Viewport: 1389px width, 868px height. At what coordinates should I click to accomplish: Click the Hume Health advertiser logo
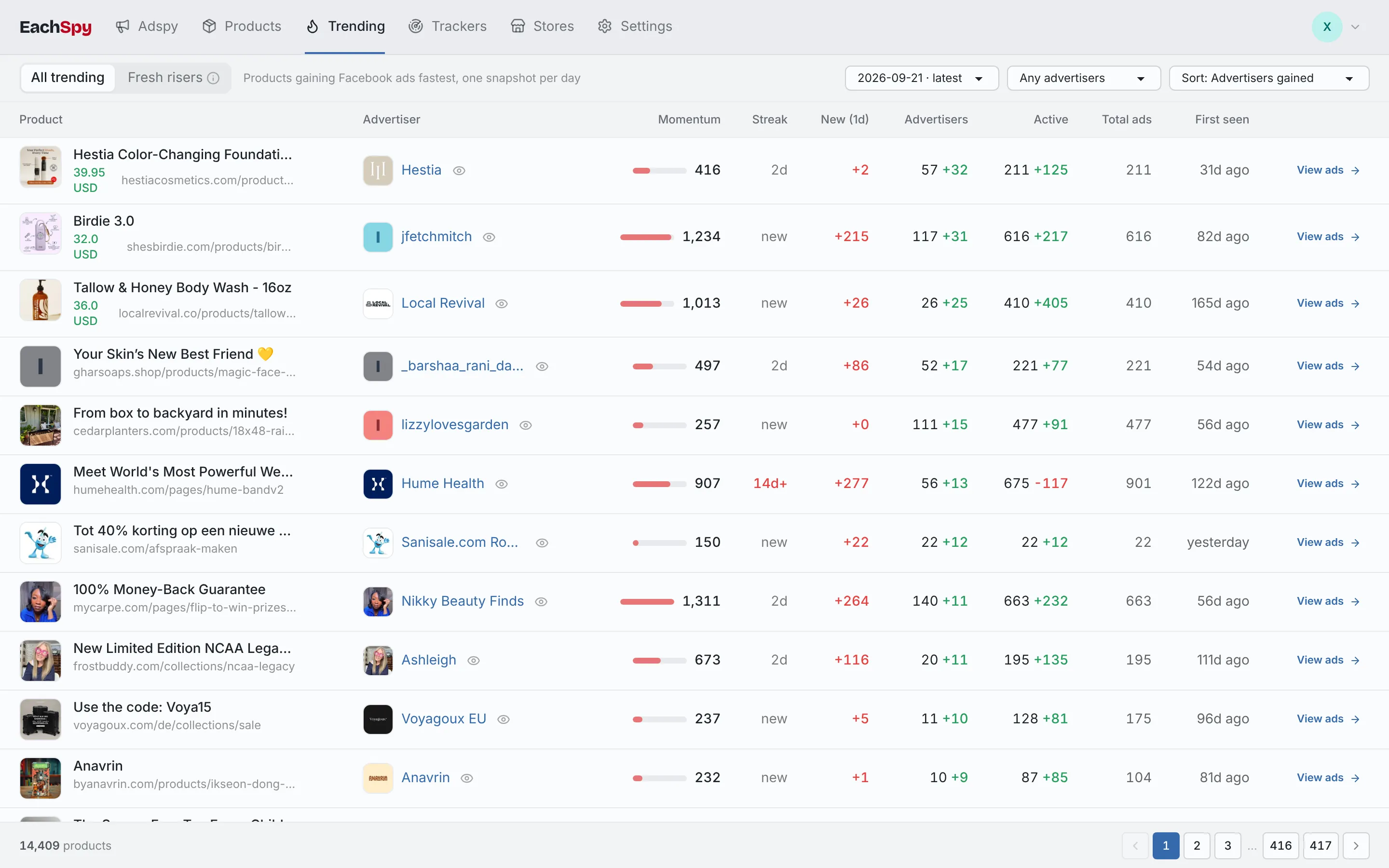coord(378,484)
